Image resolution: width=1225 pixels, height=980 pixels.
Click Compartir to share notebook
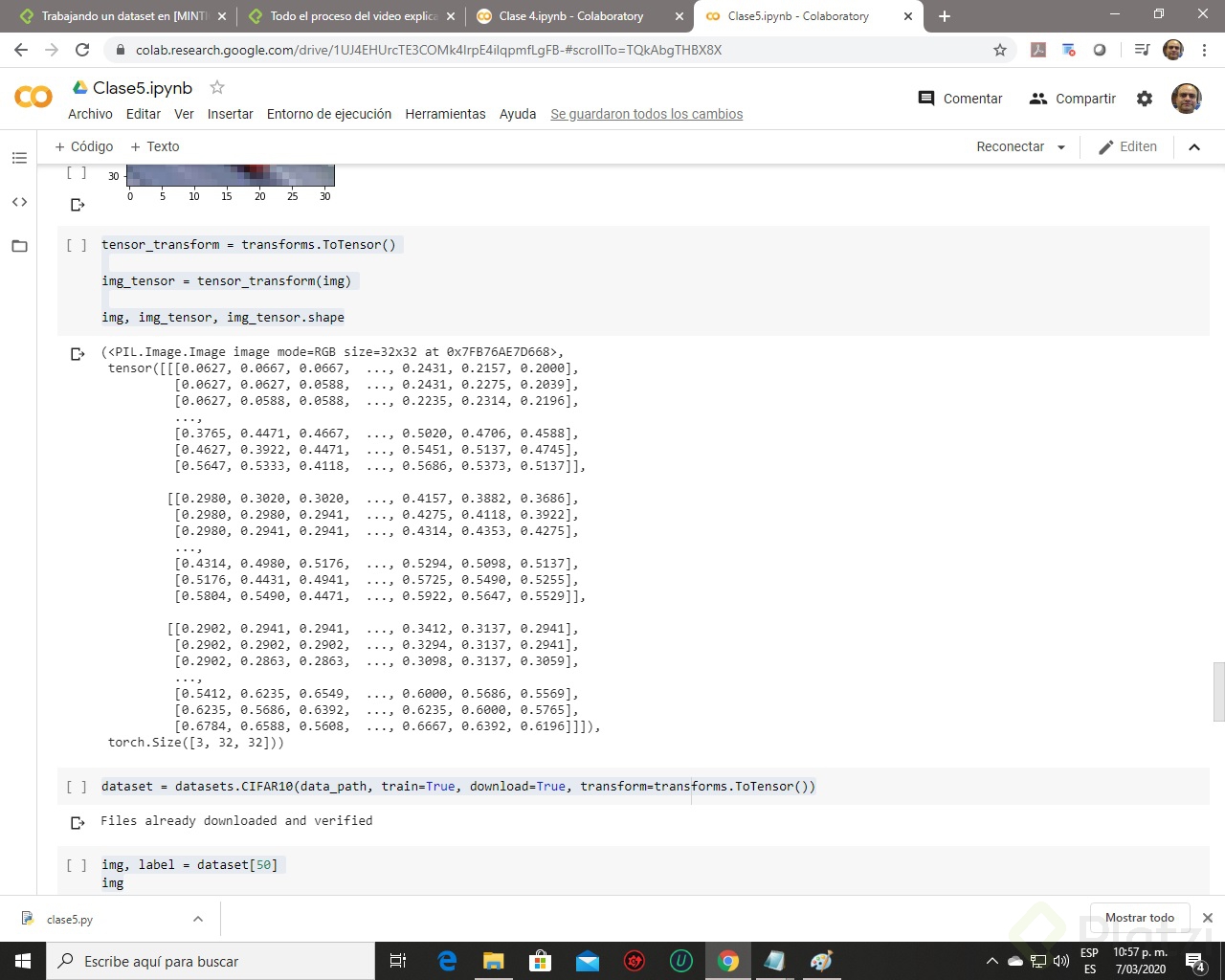click(x=1072, y=99)
